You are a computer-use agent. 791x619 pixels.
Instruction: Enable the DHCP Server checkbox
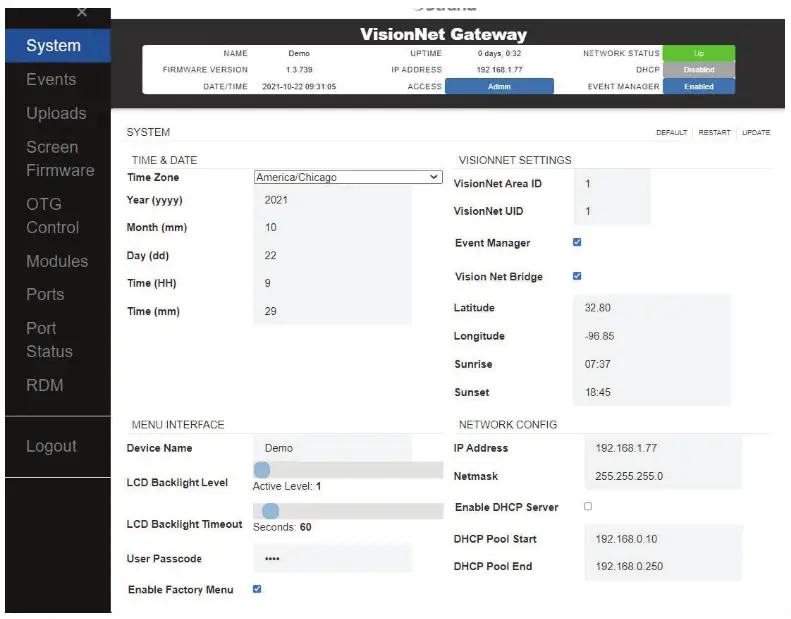point(588,506)
